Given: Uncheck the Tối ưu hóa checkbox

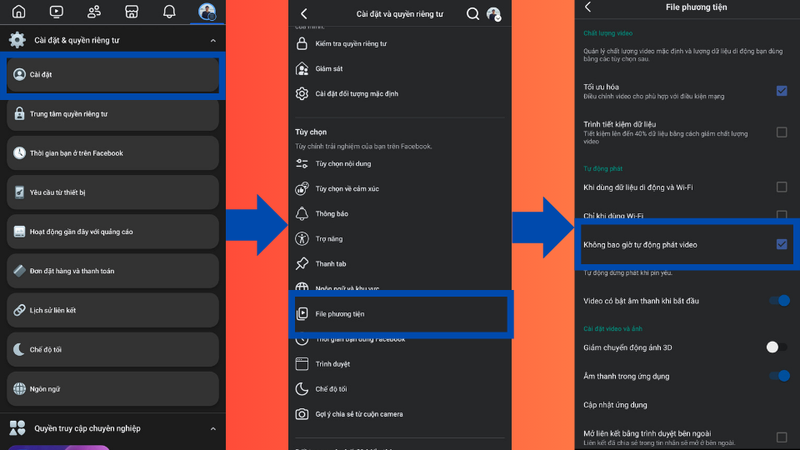Looking at the screenshot, I should pos(782,91).
